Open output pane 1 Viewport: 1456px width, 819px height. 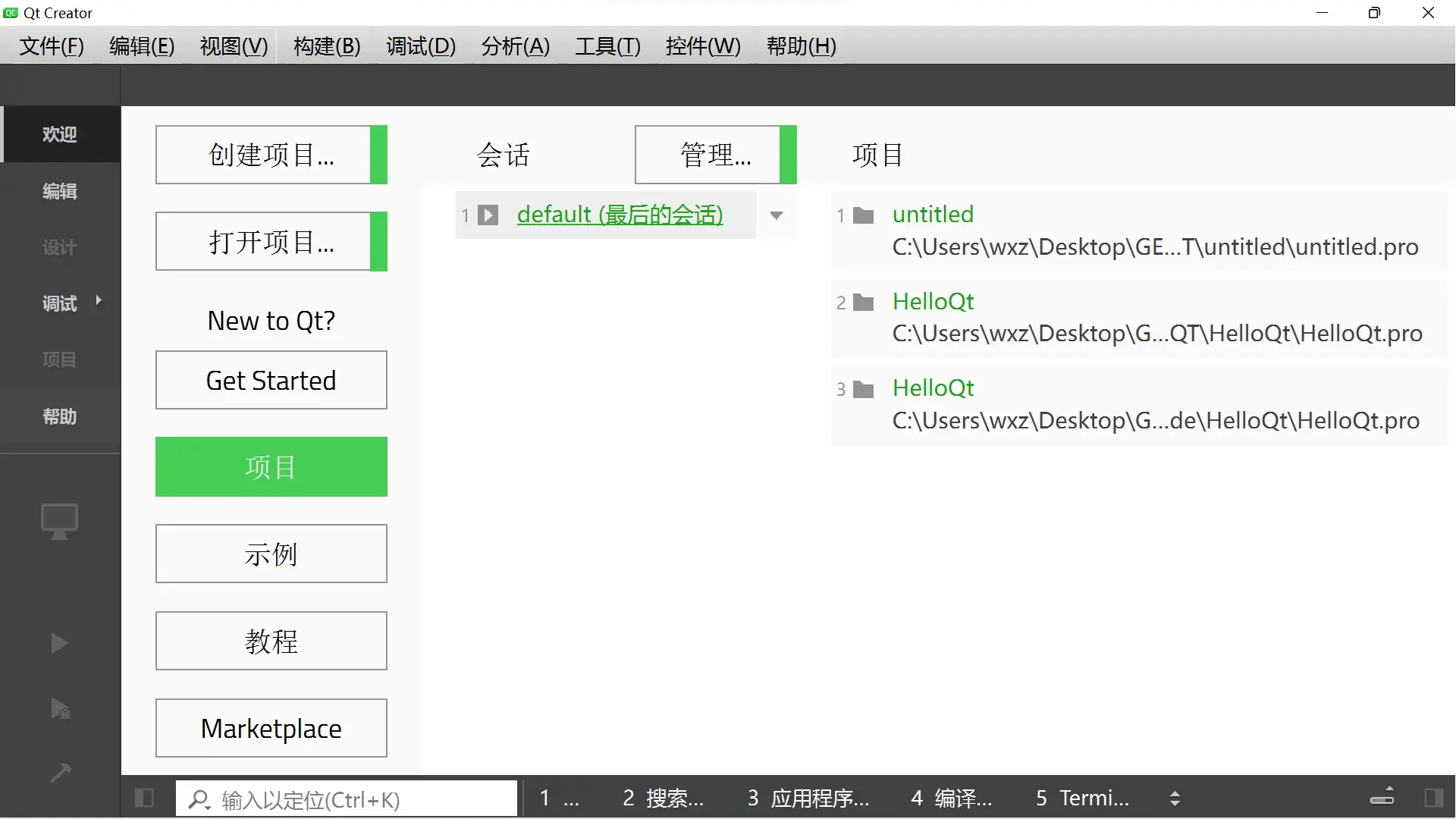(560, 798)
